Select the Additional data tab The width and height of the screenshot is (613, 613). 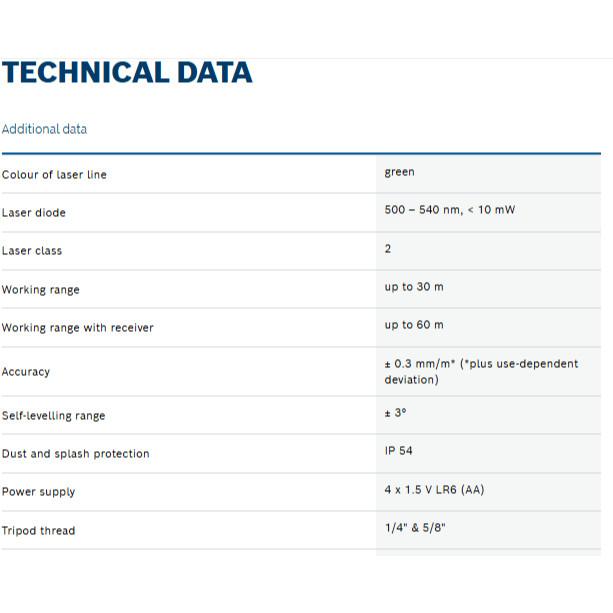click(x=44, y=129)
